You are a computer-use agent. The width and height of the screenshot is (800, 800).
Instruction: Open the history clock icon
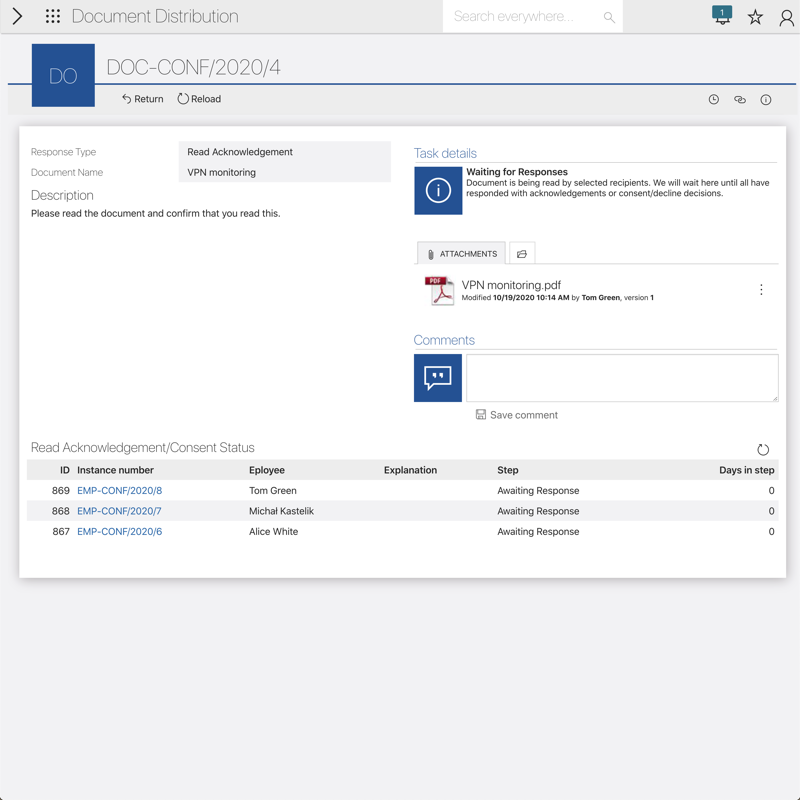click(x=714, y=100)
